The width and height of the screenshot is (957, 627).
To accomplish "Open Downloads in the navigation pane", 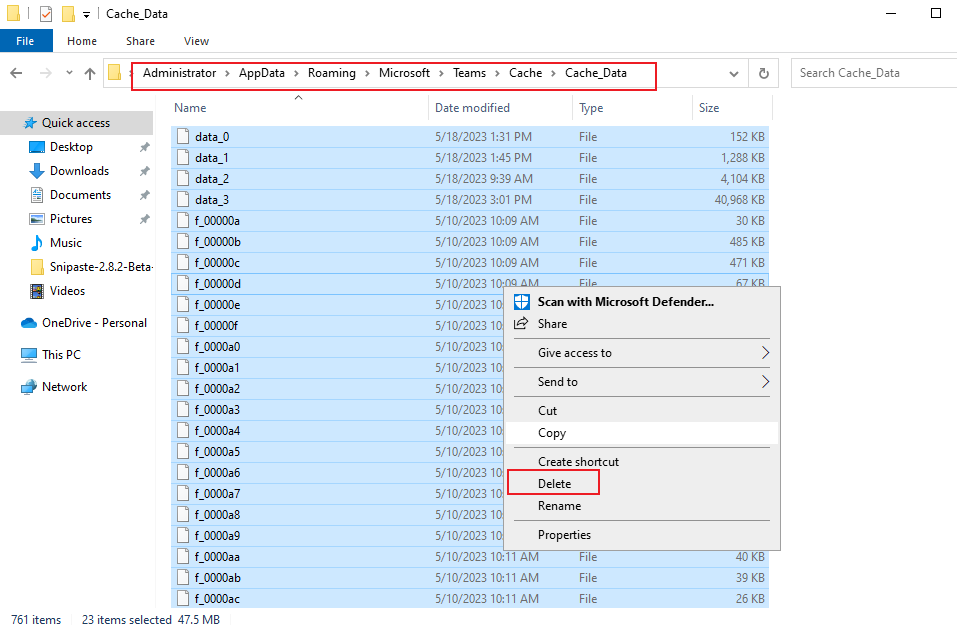I will click(79, 171).
